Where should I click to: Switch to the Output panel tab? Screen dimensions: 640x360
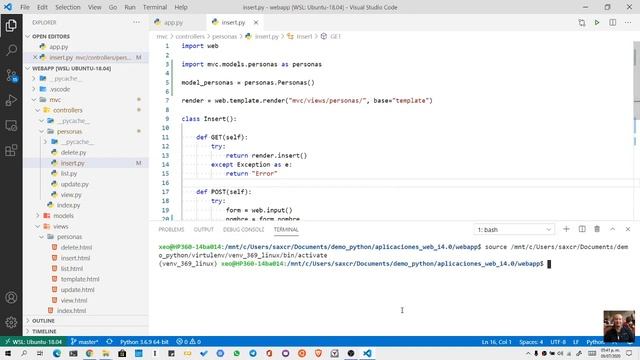click(204, 229)
